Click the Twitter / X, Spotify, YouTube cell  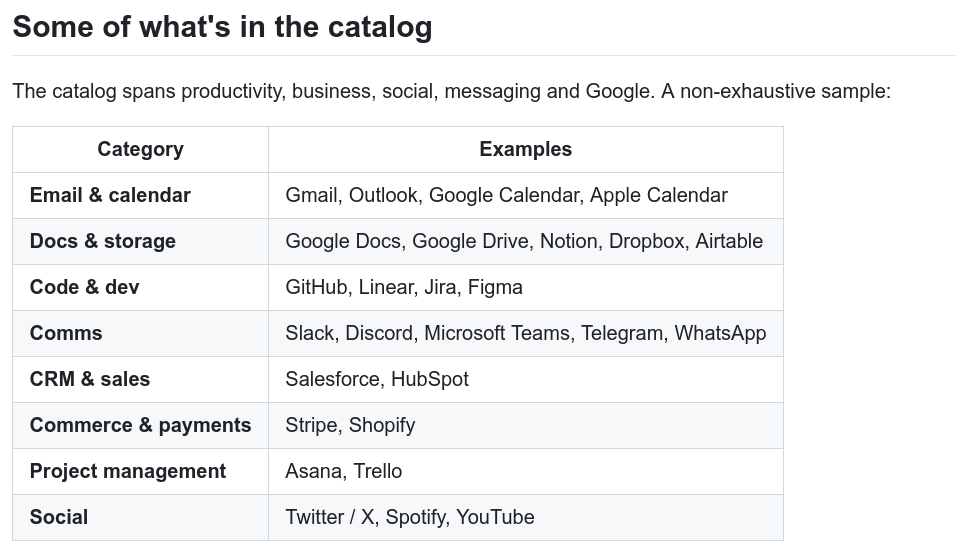[x=526, y=518]
